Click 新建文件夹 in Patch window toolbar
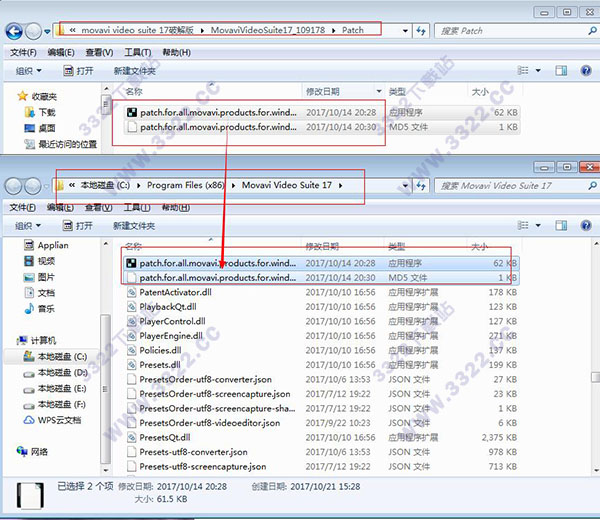 pos(134,71)
